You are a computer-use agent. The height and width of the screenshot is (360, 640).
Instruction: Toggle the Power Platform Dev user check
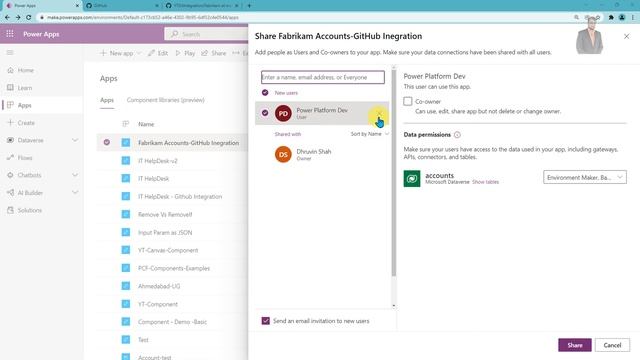[x=265, y=113]
